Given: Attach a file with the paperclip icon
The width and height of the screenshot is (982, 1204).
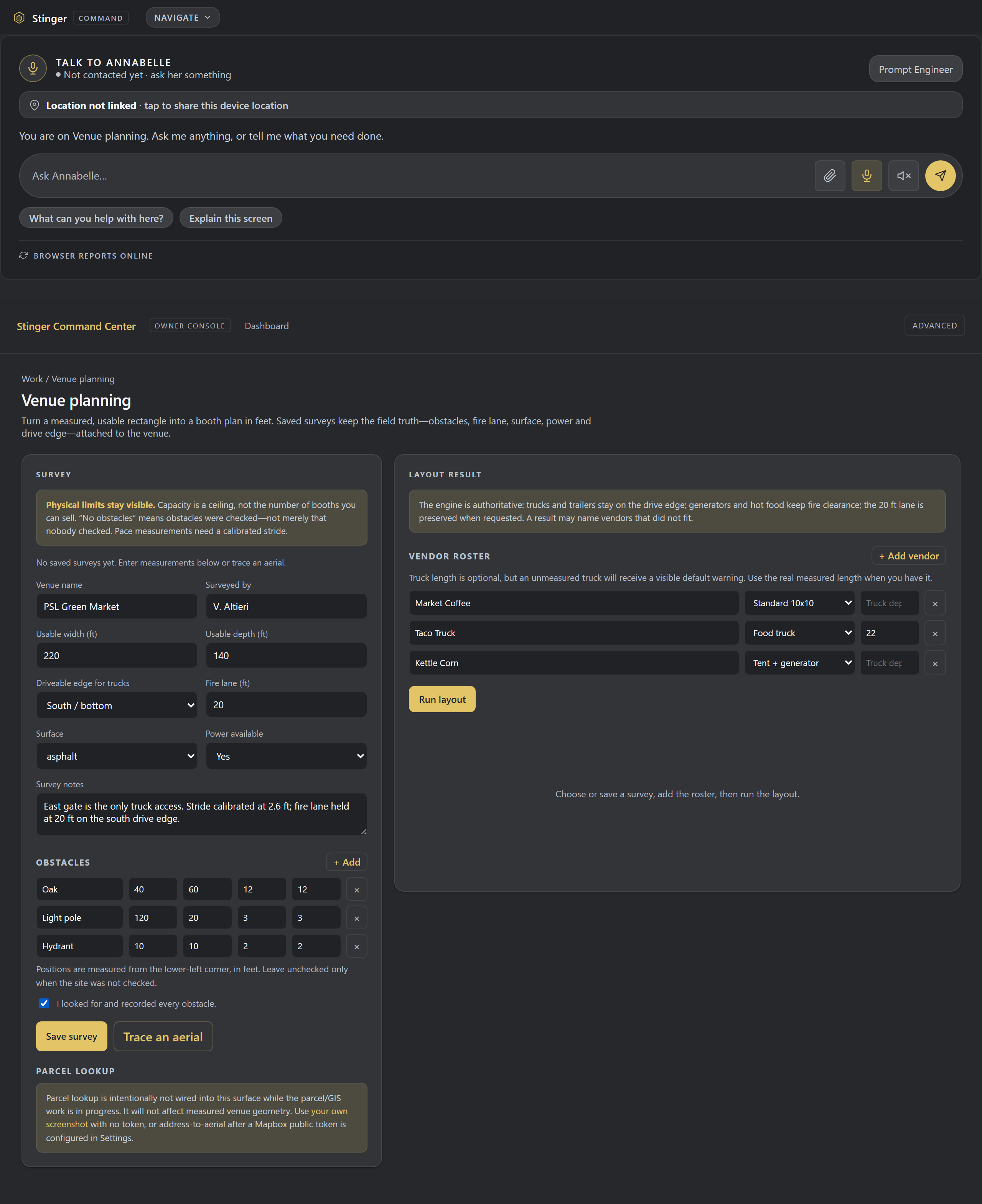Looking at the screenshot, I should click(x=829, y=175).
